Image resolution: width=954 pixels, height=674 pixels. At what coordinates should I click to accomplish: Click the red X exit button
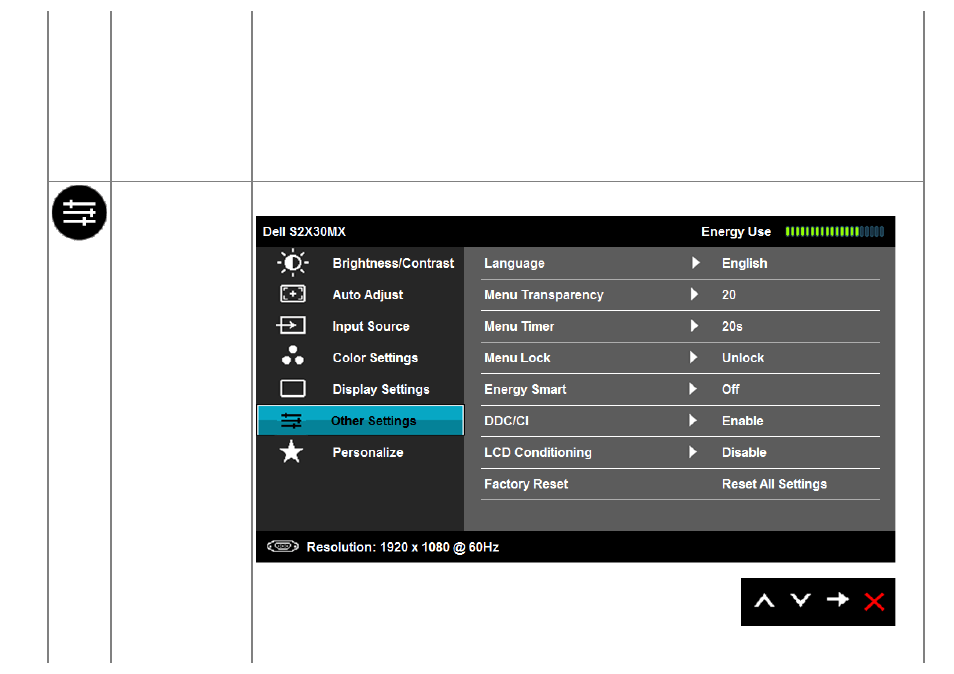tap(874, 602)
